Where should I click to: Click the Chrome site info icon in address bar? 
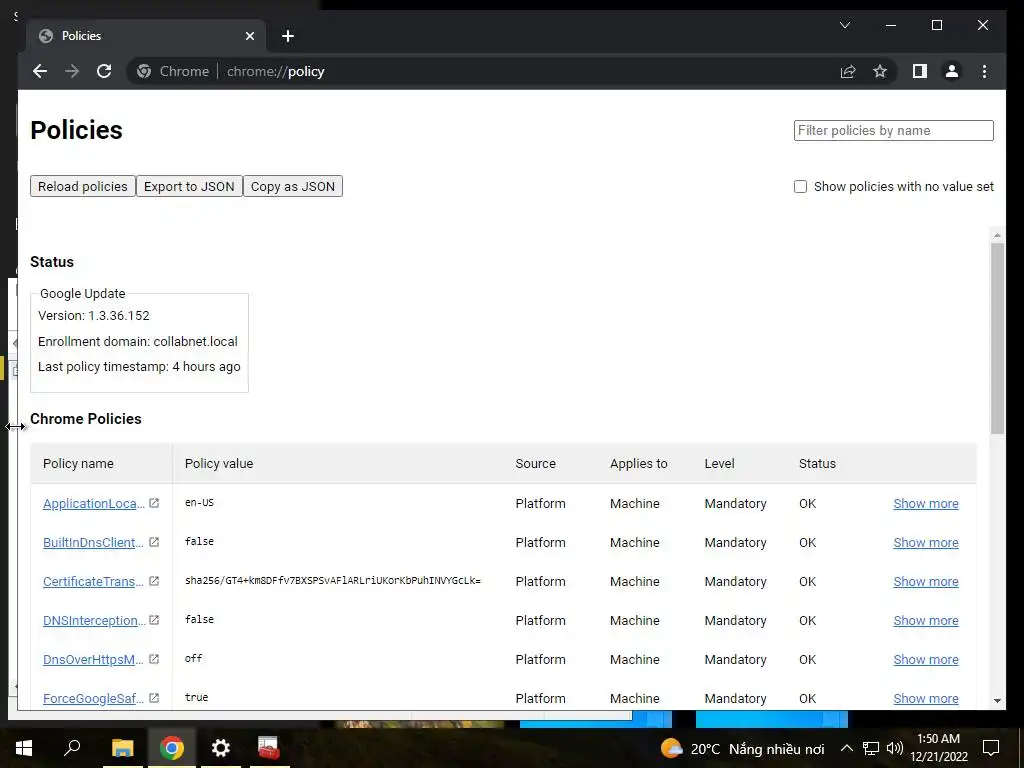144,71
